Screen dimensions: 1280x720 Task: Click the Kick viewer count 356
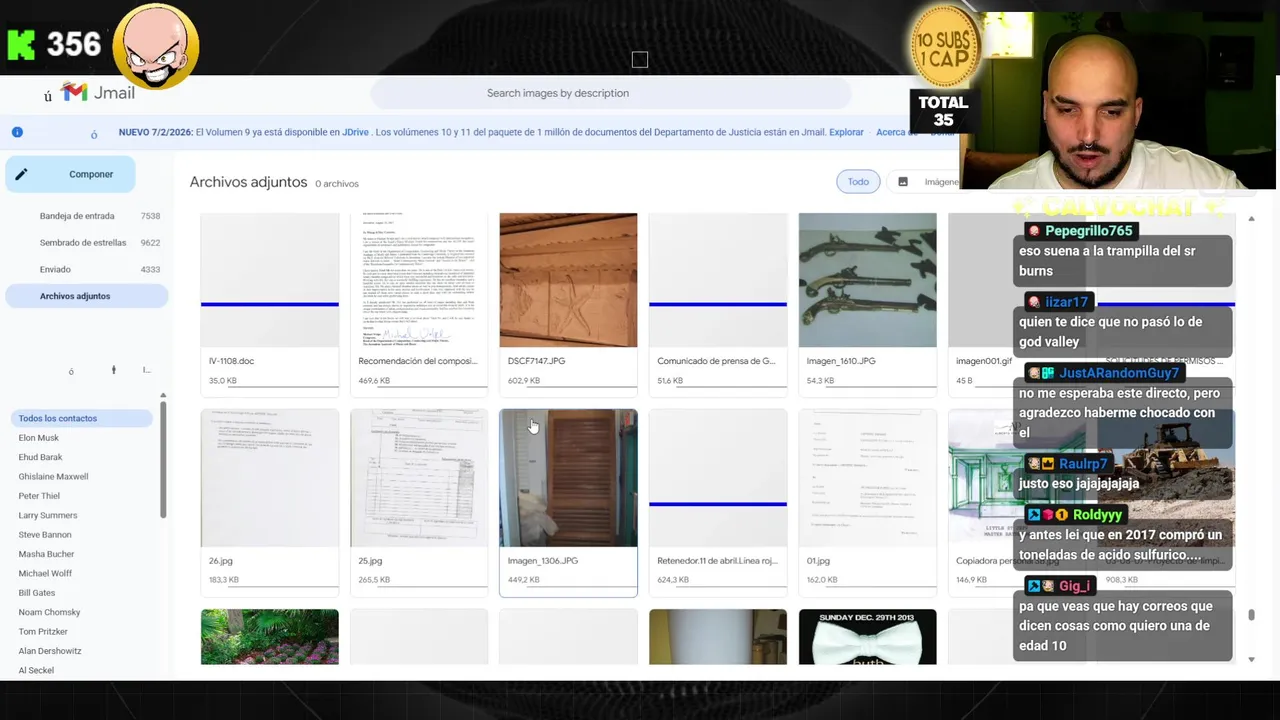(x=74, y=44)
